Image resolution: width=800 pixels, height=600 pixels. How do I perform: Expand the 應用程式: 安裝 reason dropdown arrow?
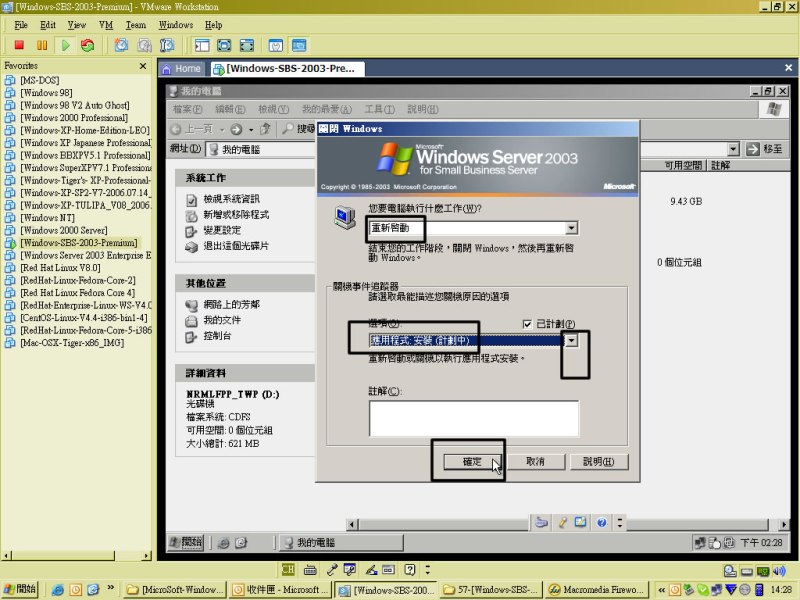(572, 340)
